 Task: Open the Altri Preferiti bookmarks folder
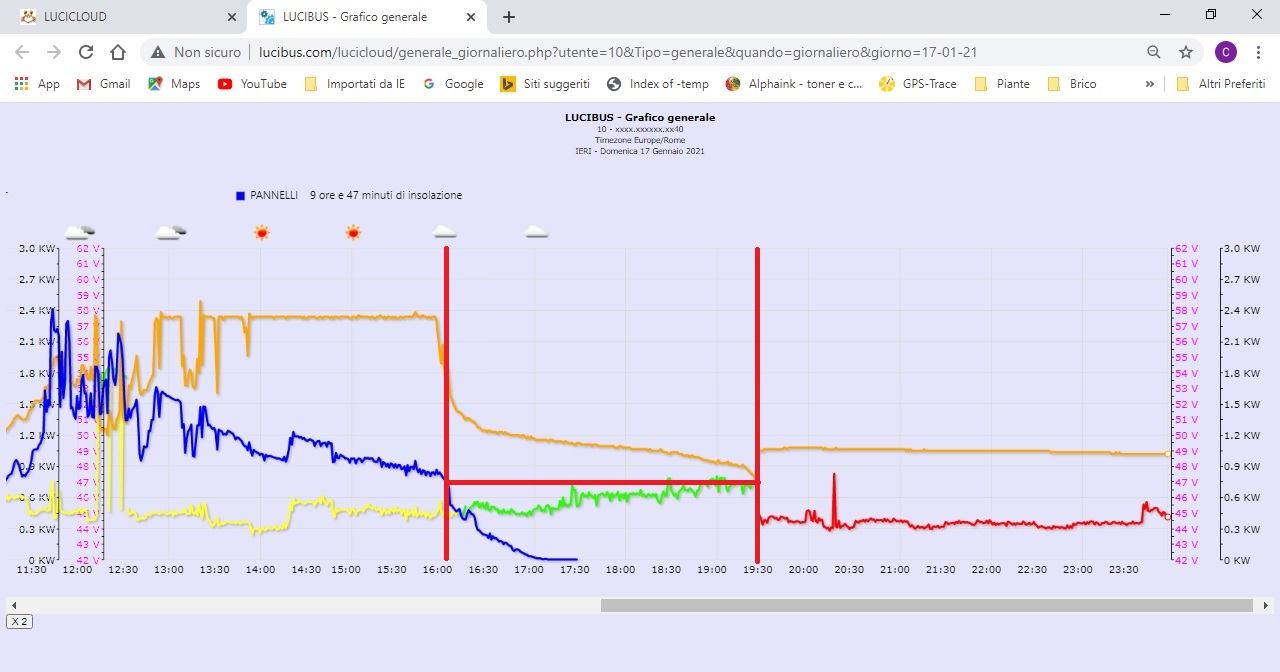(1221, 84)
